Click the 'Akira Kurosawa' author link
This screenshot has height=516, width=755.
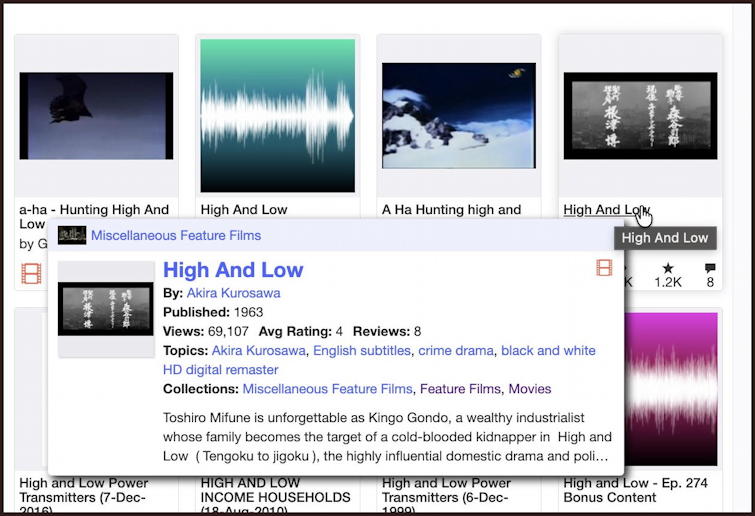pyautogui.click(x=234, y=293)
